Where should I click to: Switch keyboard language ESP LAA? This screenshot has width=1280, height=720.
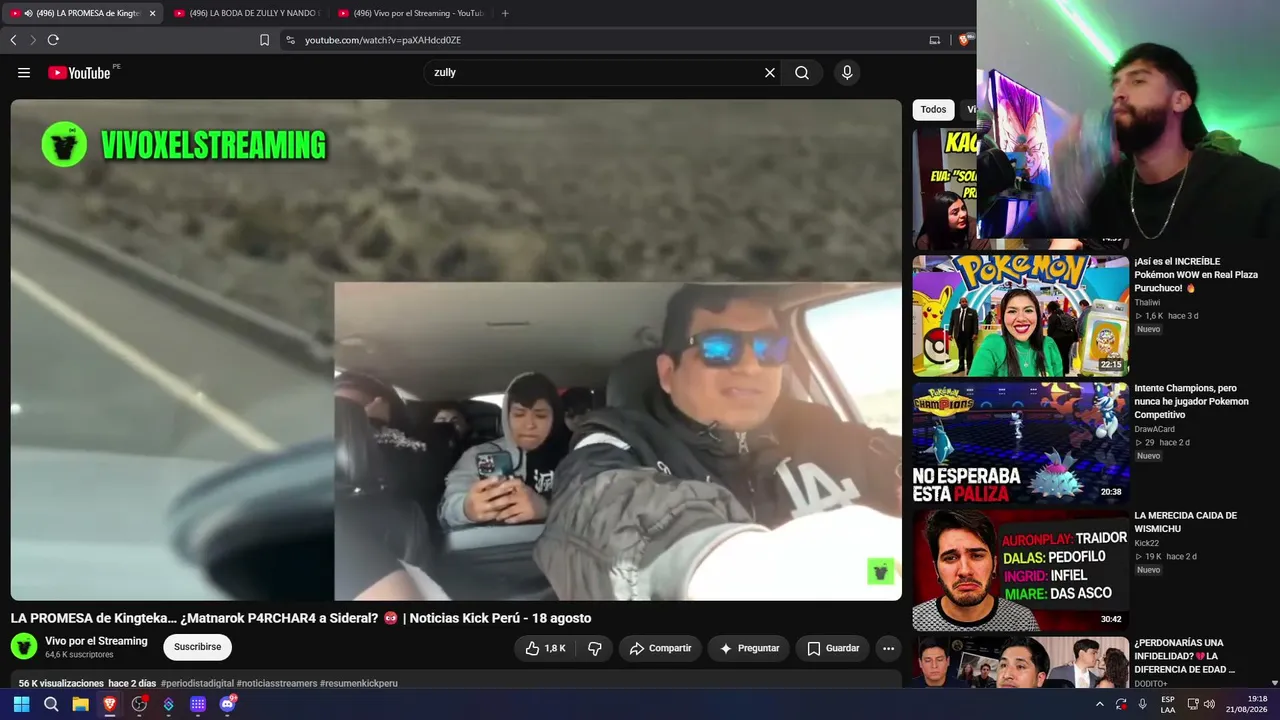[1168, 704]
